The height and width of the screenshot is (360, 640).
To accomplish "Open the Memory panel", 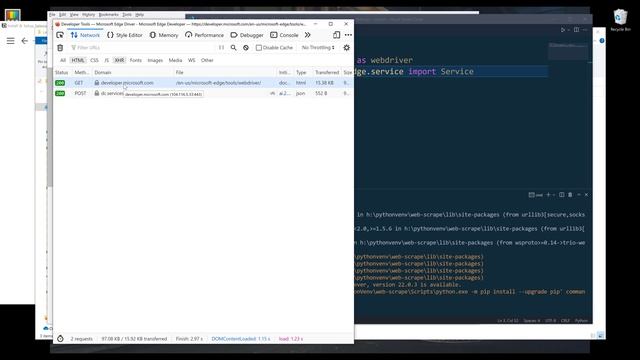I will coord(164,35).
